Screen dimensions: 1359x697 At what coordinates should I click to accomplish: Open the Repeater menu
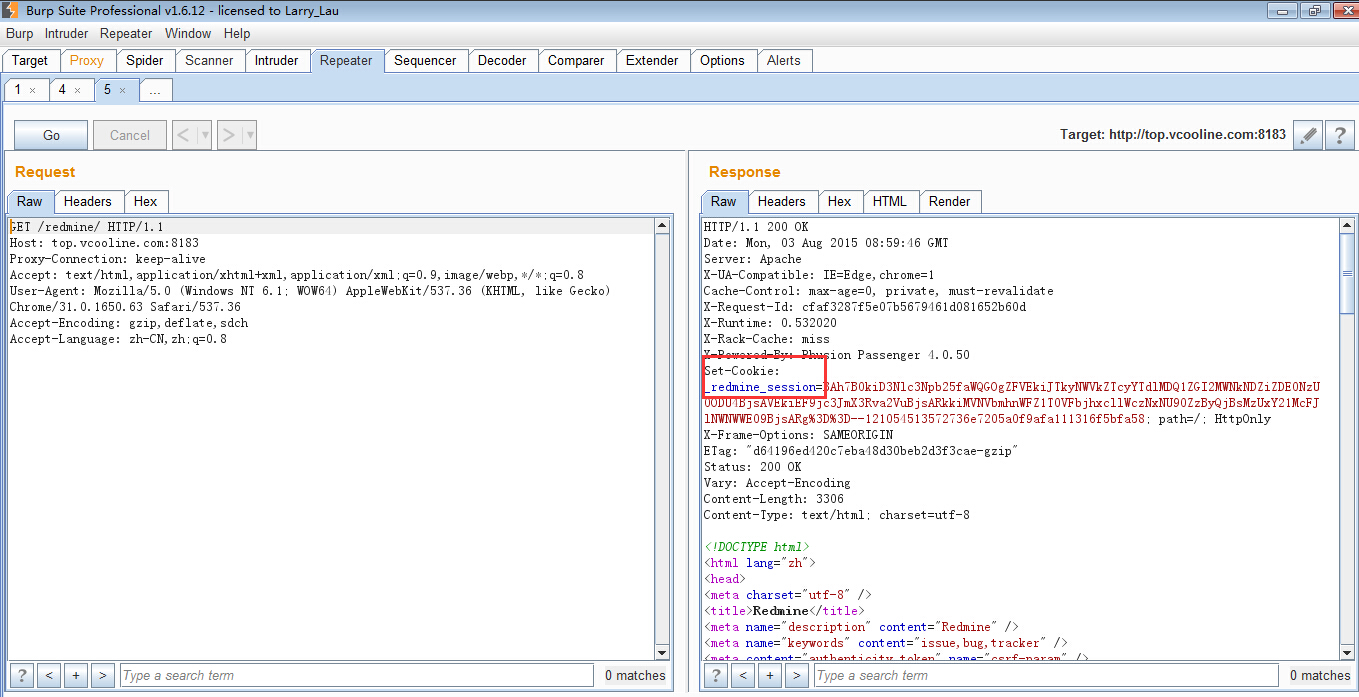click(x=126, y=33)
